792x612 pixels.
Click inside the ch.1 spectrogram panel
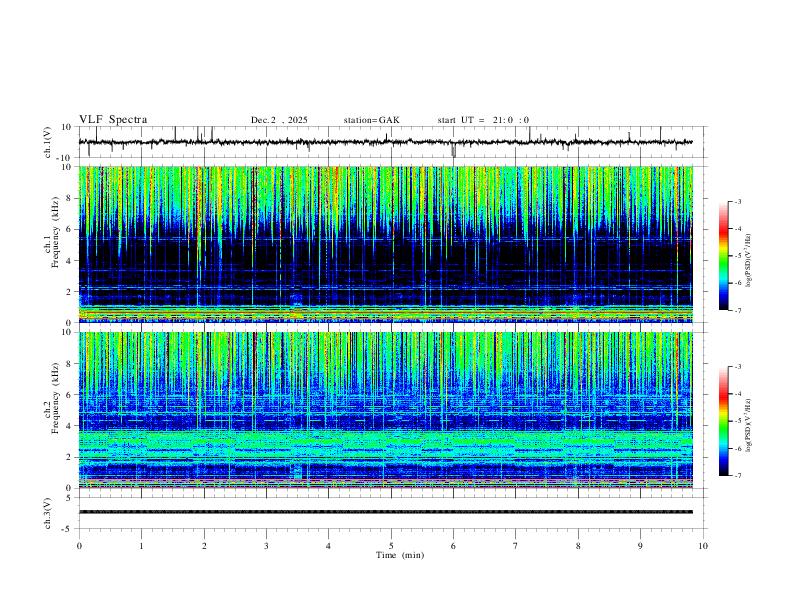pyautogui.click(x=385, y=244)
